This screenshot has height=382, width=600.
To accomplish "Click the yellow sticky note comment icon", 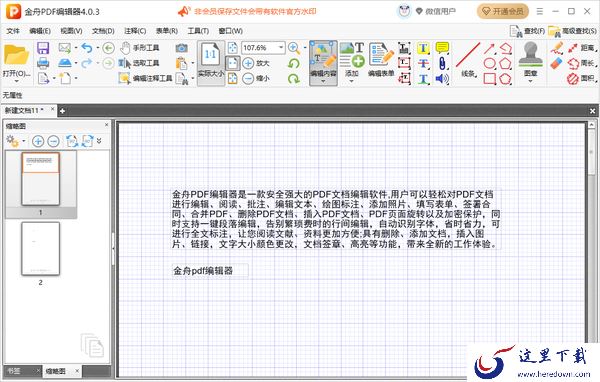I will (442, 48).
